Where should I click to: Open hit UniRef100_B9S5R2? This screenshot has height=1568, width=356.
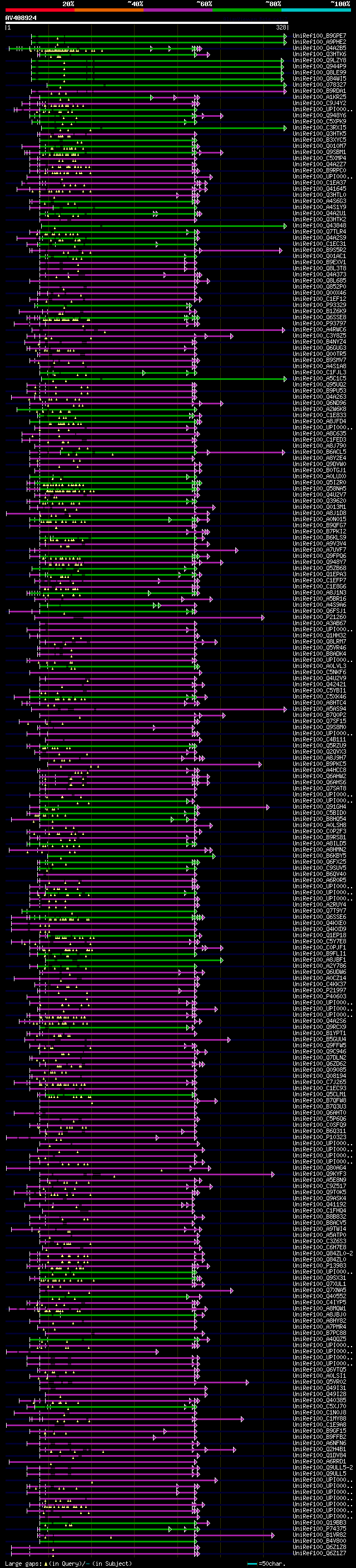point(319,250)
